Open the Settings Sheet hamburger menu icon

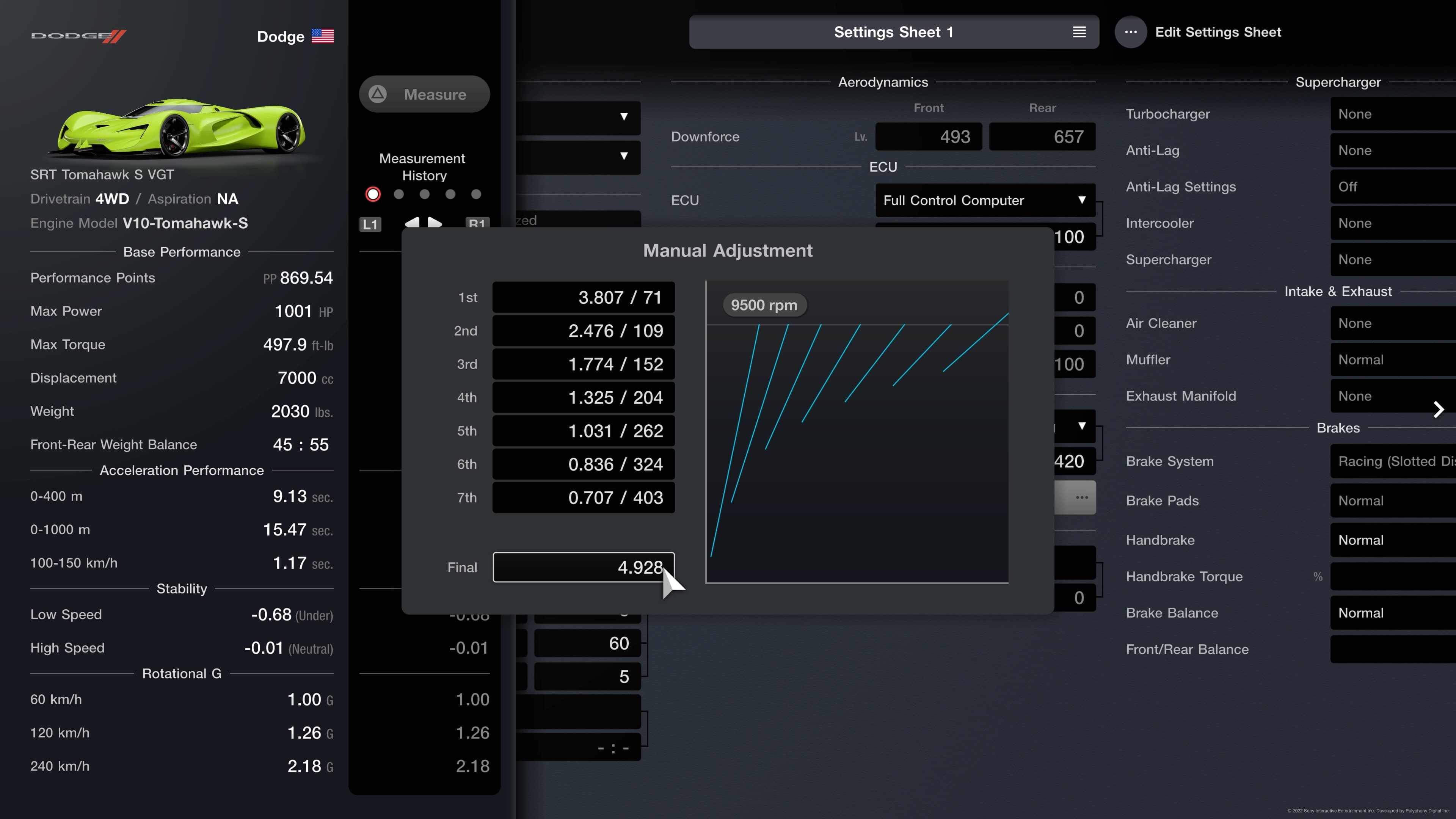pos(1079,32)
